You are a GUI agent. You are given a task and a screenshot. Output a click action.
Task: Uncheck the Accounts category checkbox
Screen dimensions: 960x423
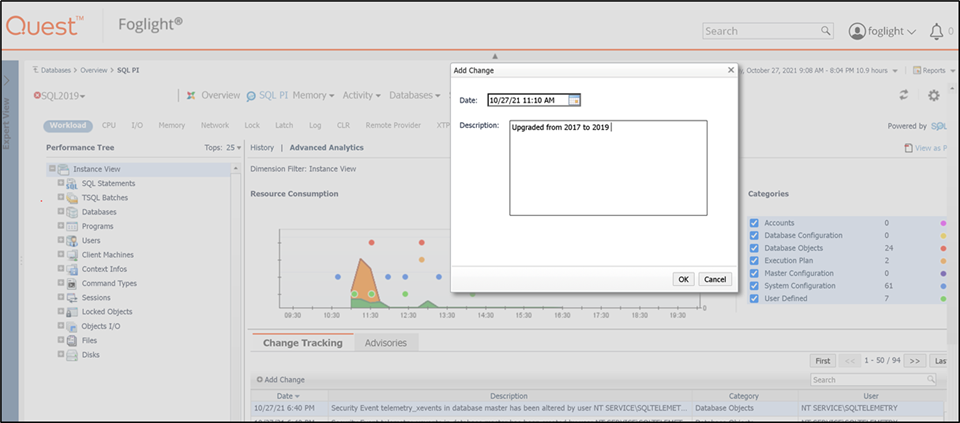pos(754,223)
